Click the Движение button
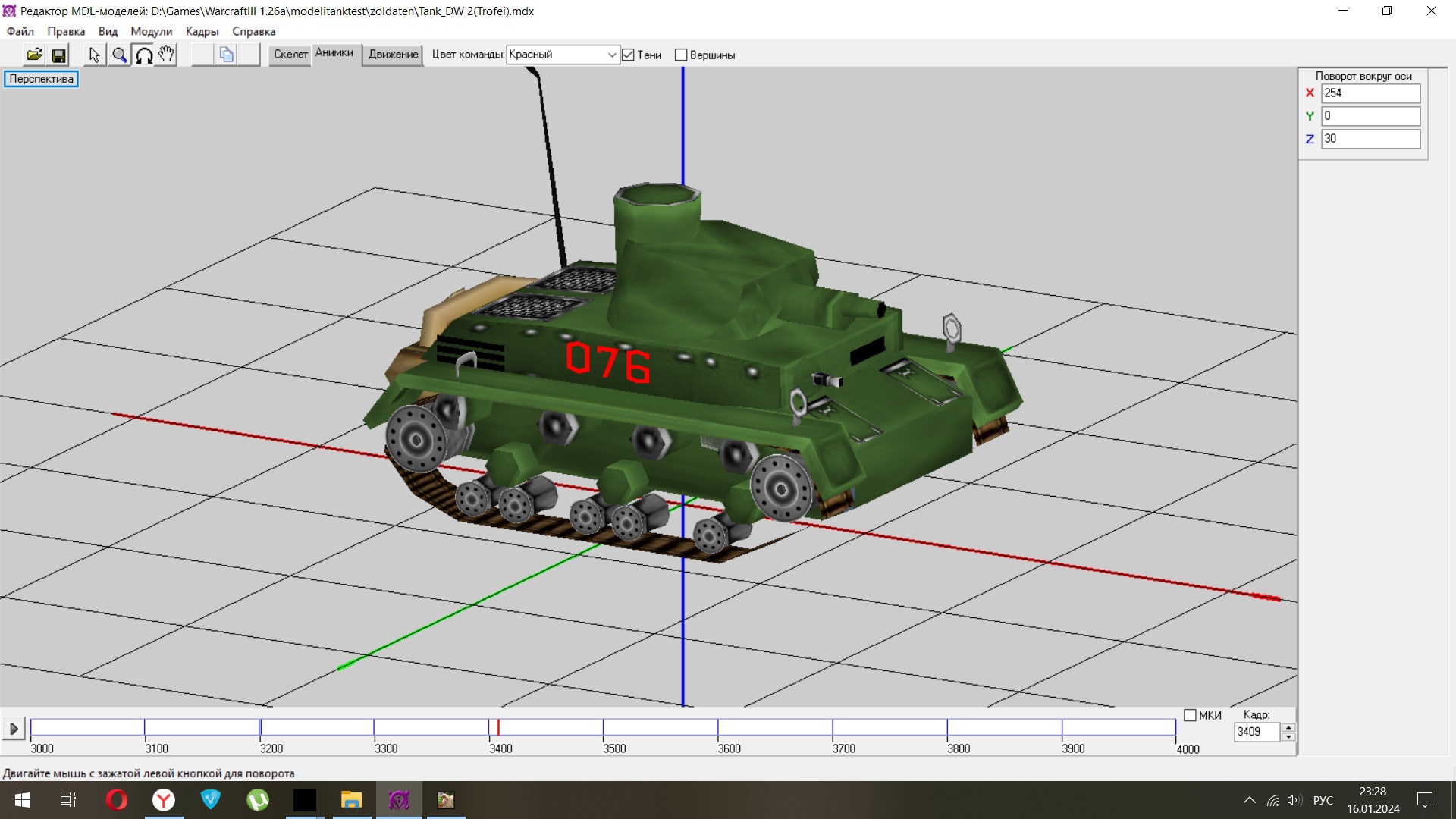Screen dimensions: 1456x819 [393, 55]
